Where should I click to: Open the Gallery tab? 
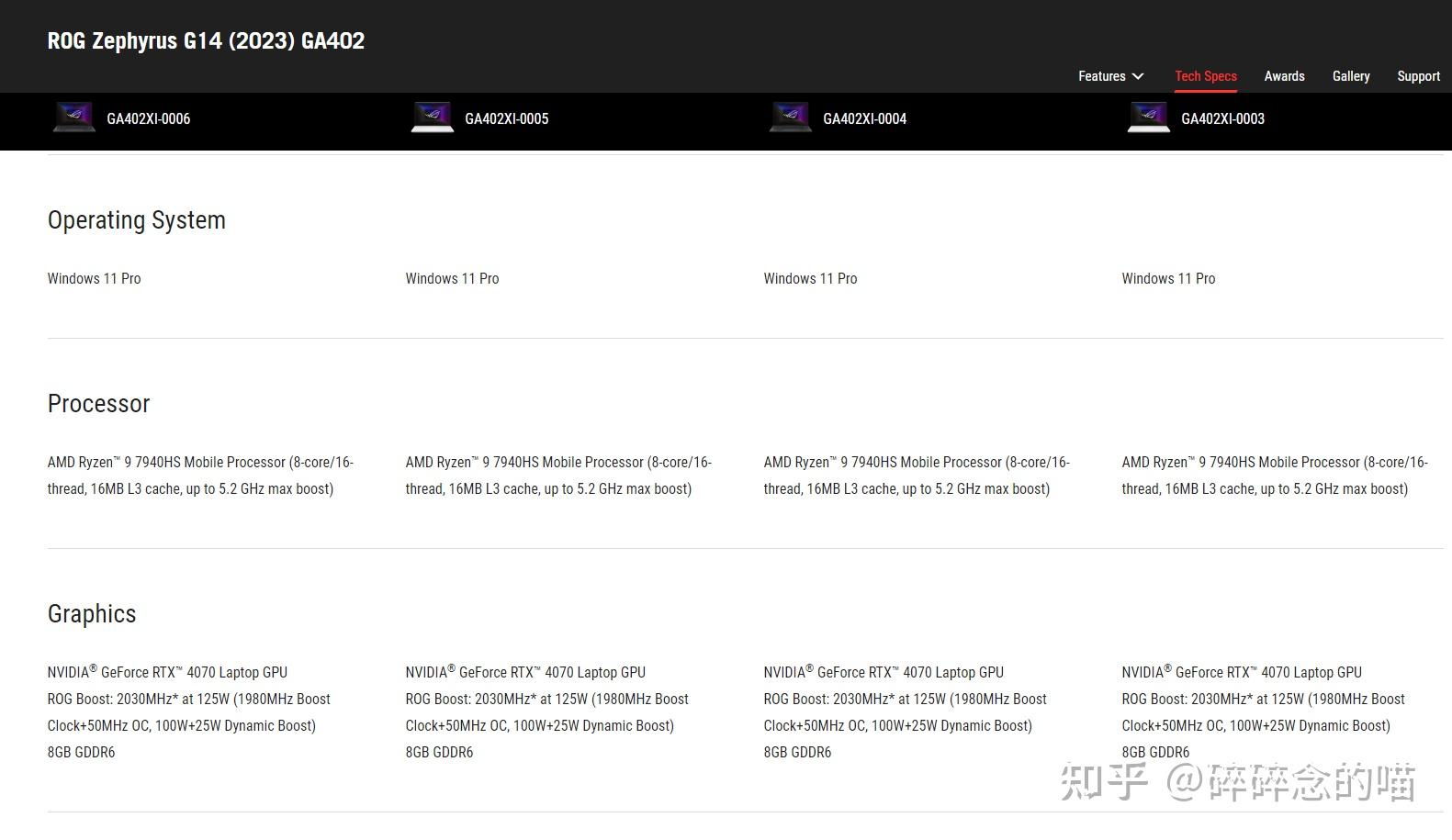[1351, 76]
